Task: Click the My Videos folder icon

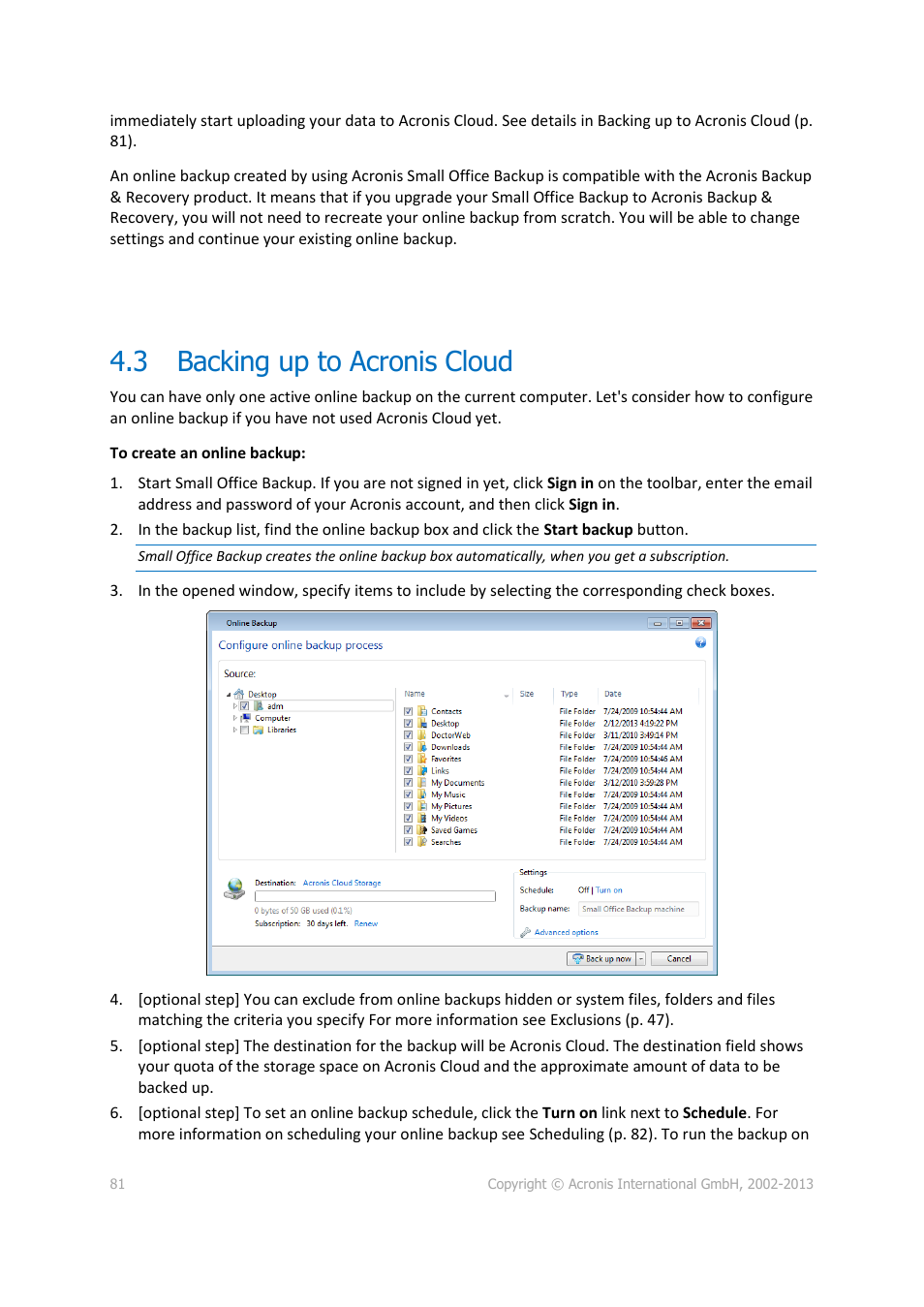Action: [x=422, y=819]
